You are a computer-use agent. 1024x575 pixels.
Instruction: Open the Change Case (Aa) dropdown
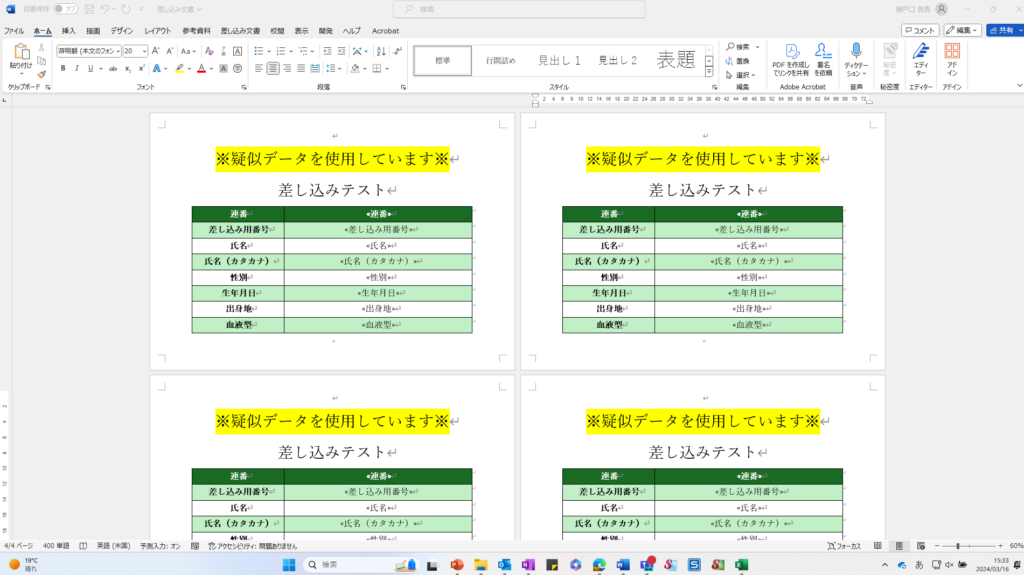tap(188, 51)
